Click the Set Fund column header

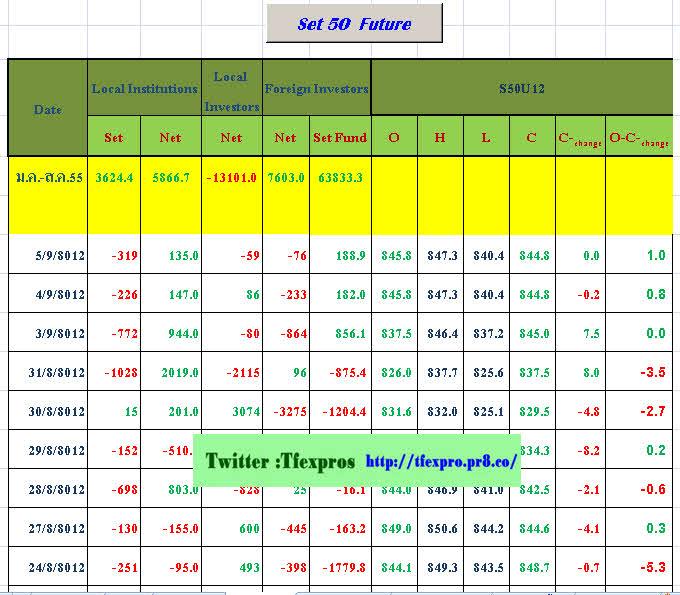point(340,137)
